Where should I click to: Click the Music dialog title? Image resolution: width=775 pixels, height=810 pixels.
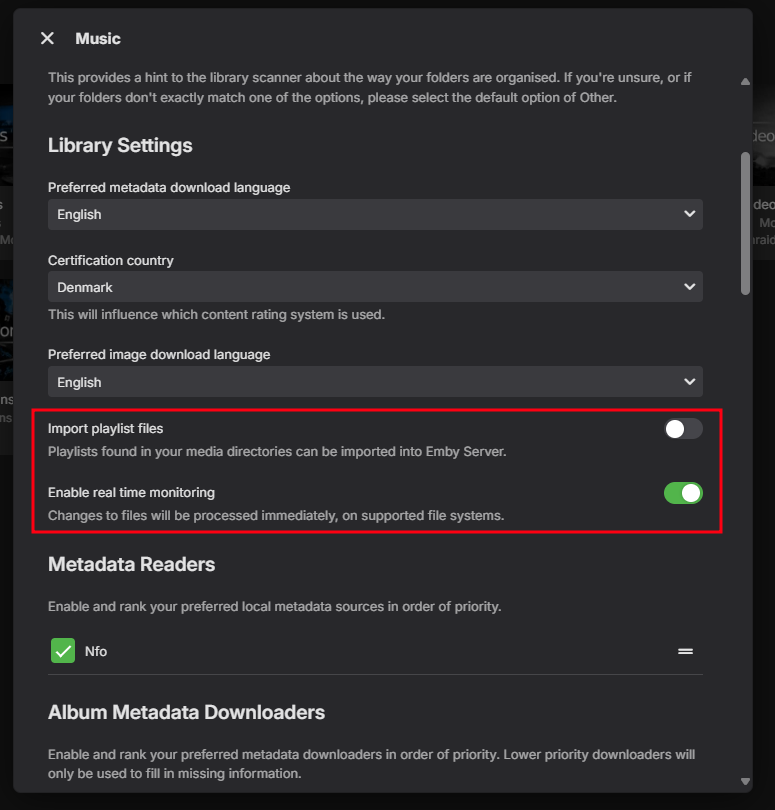pyautogui.click(x=98, y=38)
